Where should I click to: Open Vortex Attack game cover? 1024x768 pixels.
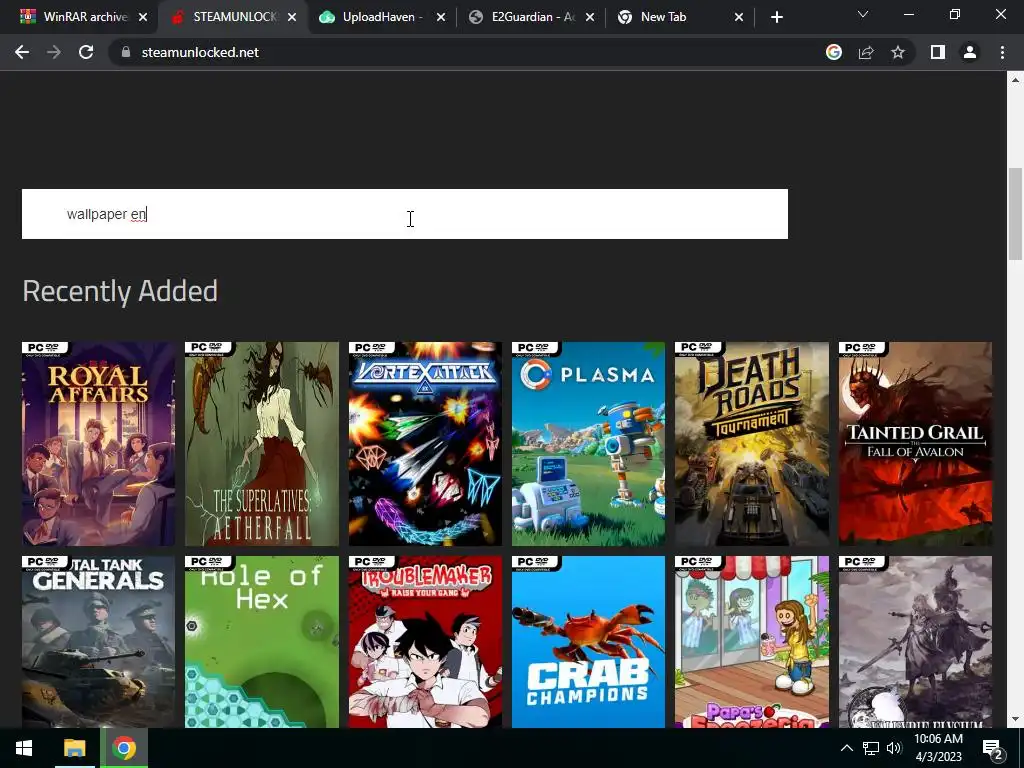coord(425,443)
